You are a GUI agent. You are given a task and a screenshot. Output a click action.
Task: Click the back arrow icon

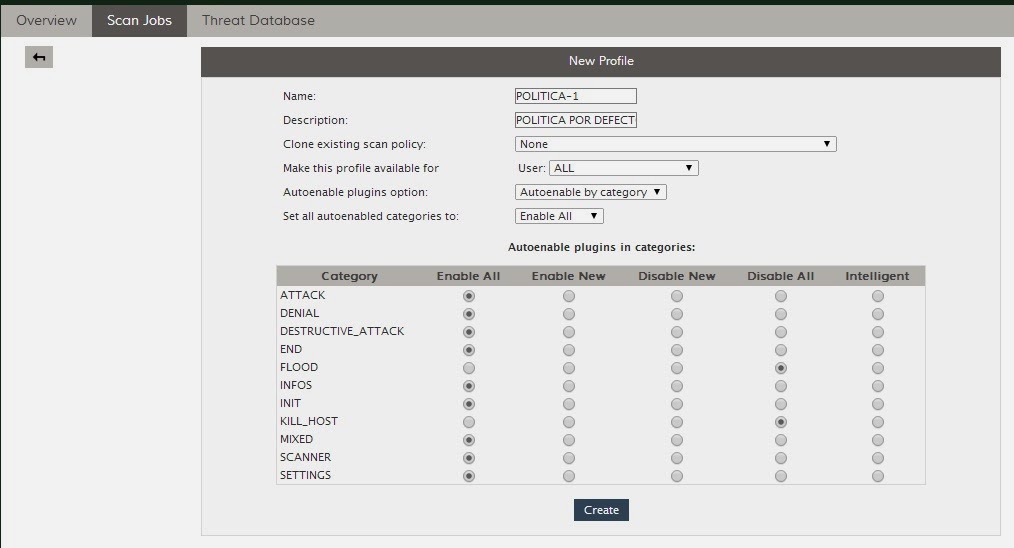[x=39, y=58]
